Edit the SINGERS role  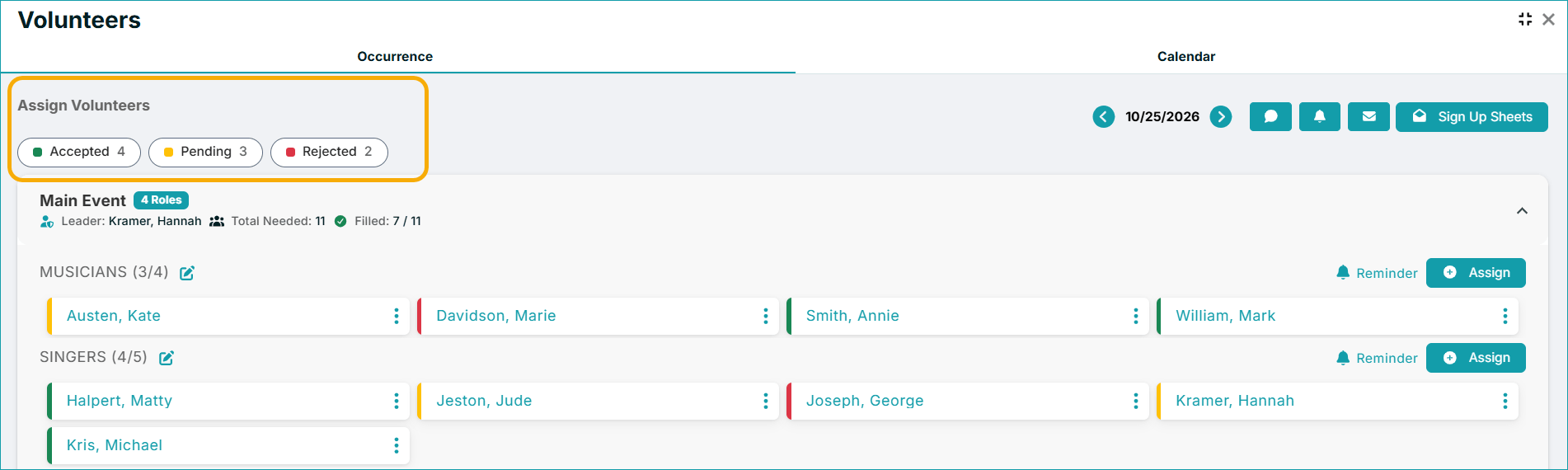(167, 358)
